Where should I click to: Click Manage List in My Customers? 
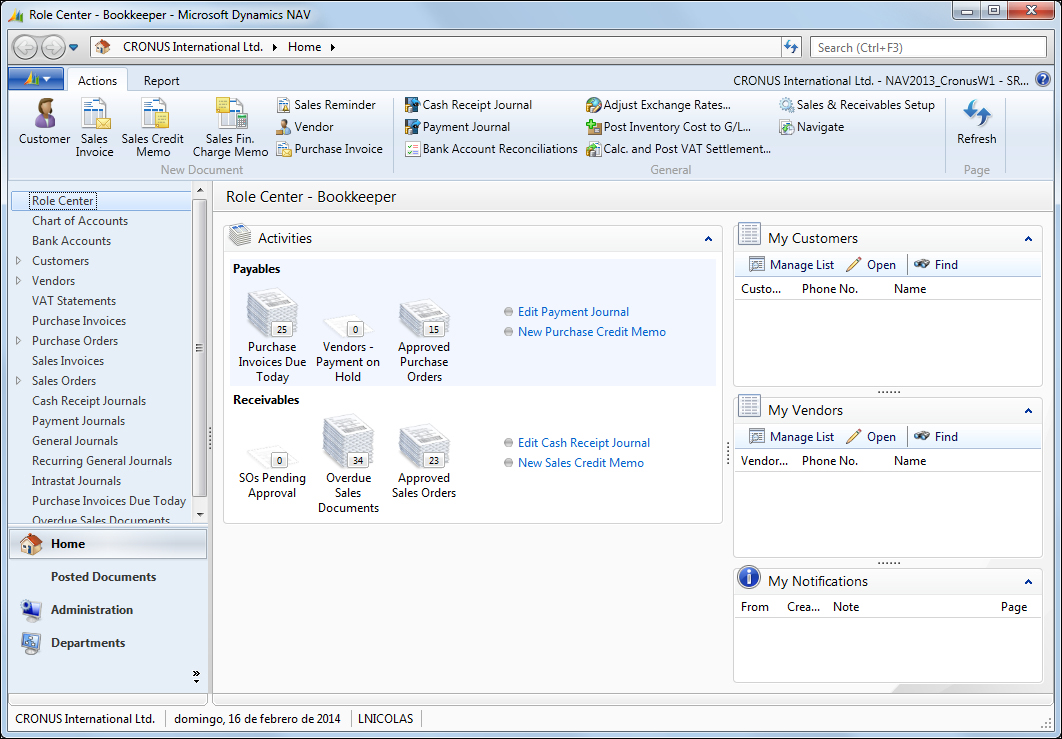tap(792, 265)
